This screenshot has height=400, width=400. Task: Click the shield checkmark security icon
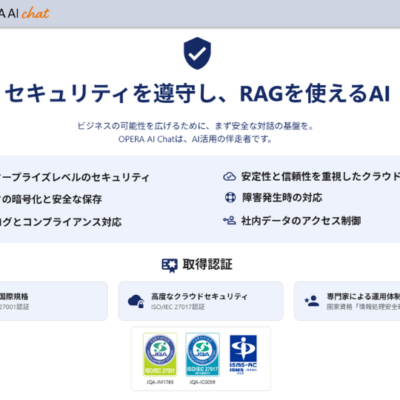(x=197, y=53)
